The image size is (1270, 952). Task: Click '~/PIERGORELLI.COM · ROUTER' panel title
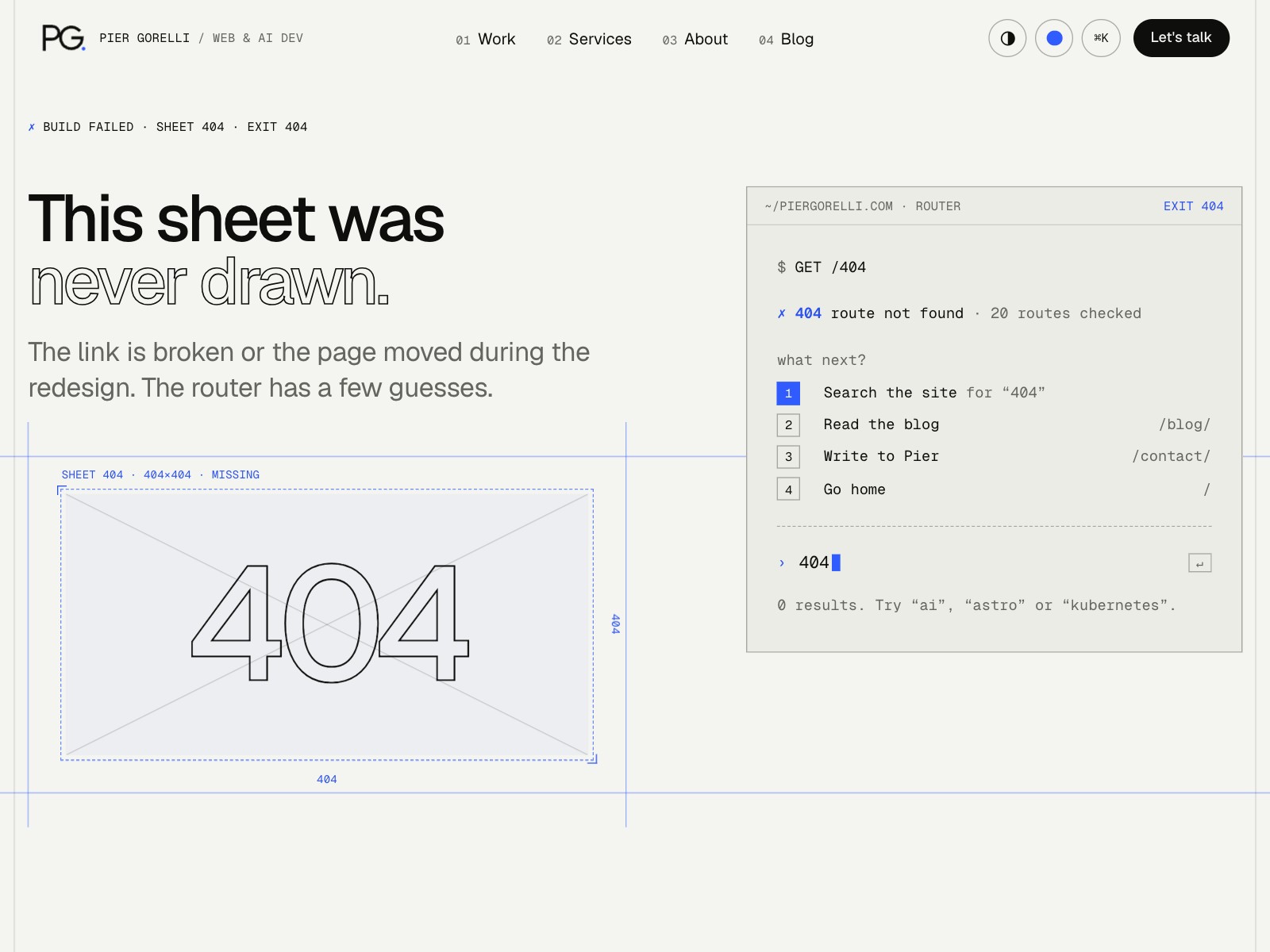863,206
